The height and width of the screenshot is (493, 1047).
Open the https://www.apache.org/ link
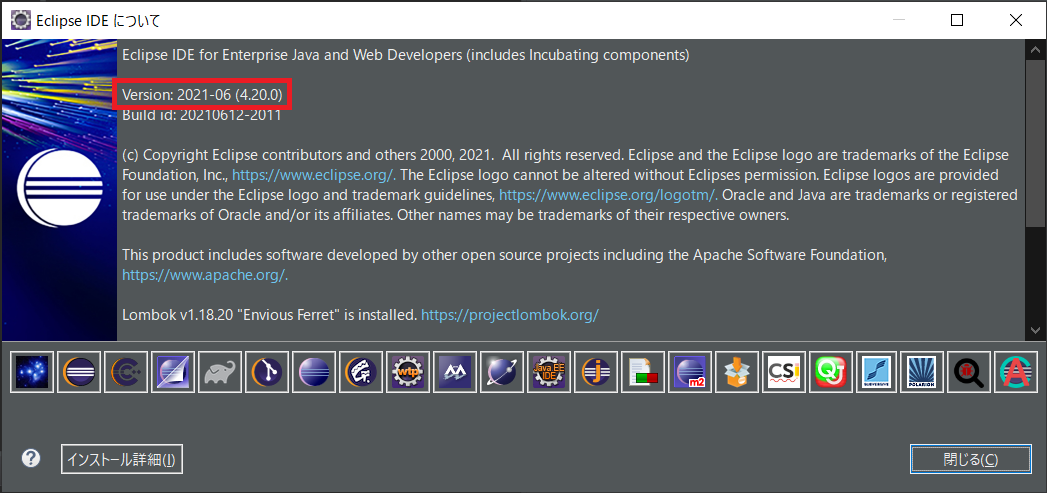coord(205,275)
